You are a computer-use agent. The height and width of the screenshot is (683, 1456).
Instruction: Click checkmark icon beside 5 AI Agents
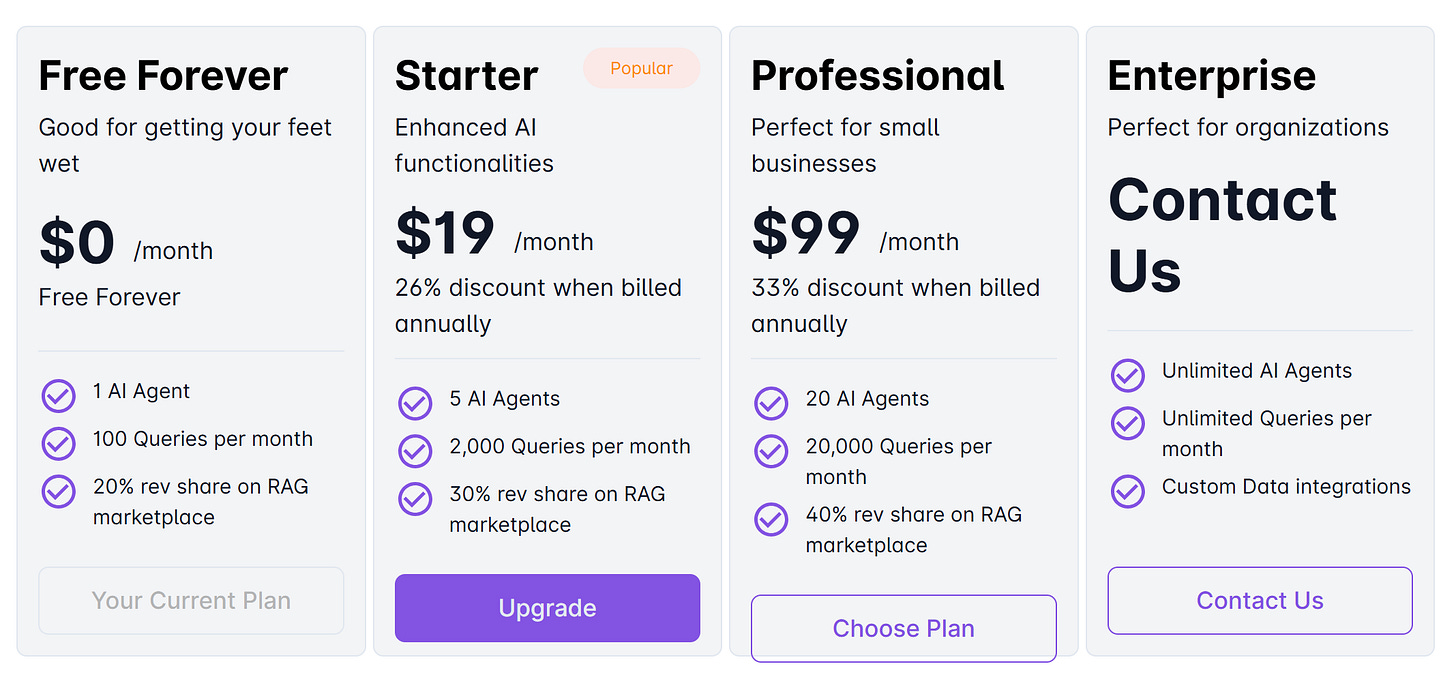[x=415, y=403]
